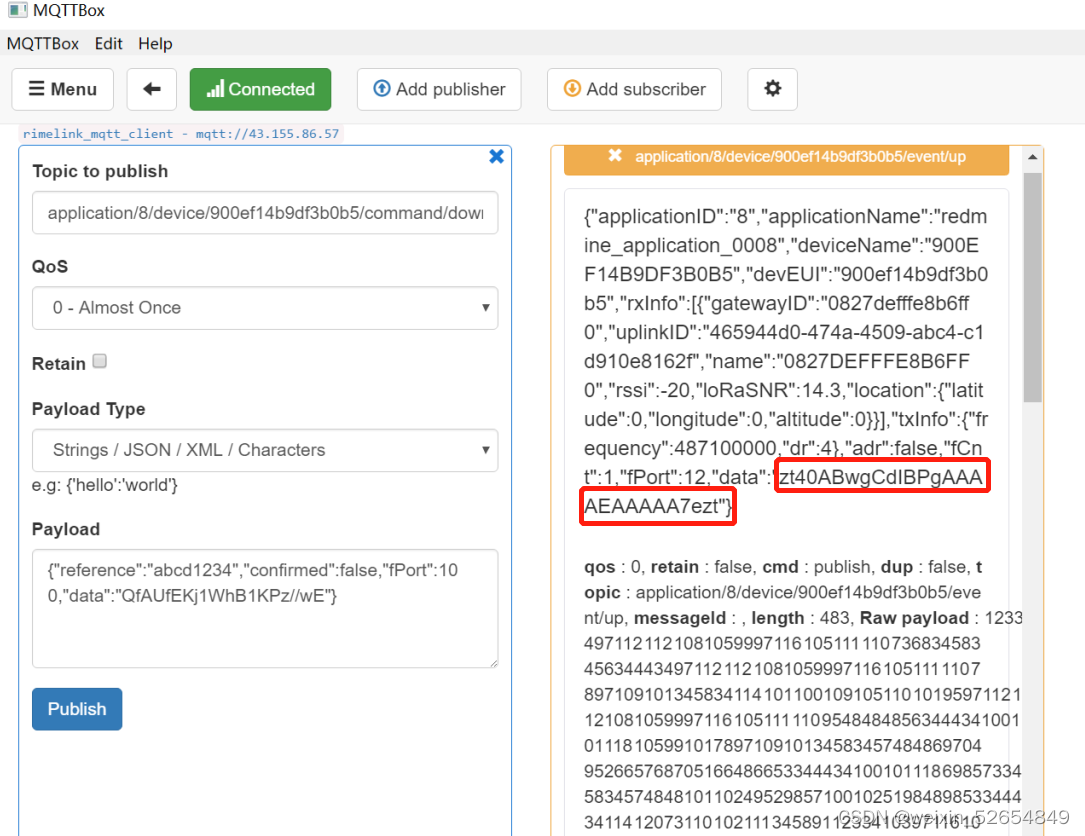Click the back arrow in the toolbar

(x=151, y=89)
